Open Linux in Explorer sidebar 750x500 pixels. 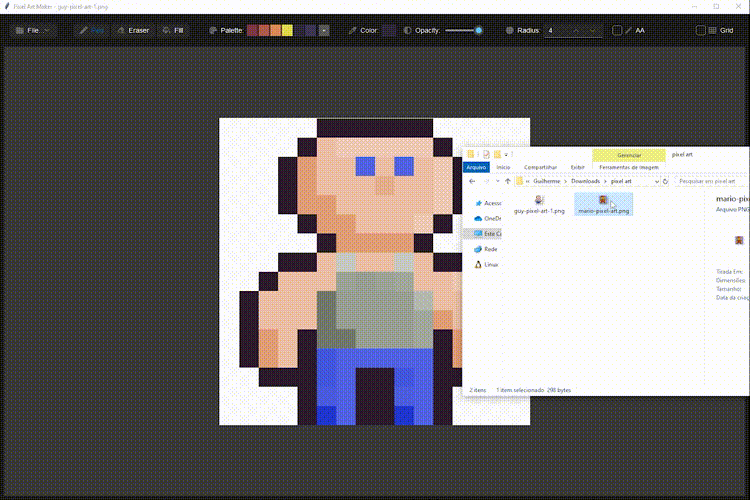487,265
